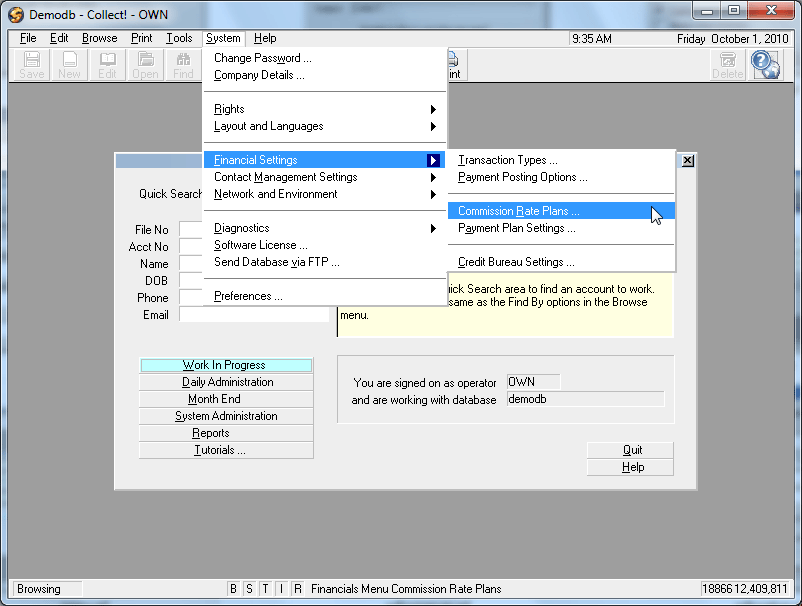Screen dimensions: 802x606
Task: Select Commission Rate Plans item
Action: 561,211
